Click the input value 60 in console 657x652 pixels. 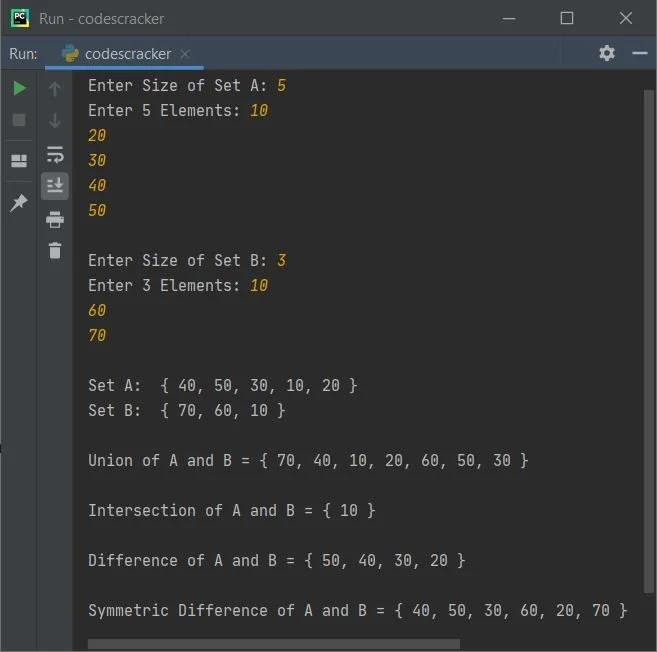point(97,310)
